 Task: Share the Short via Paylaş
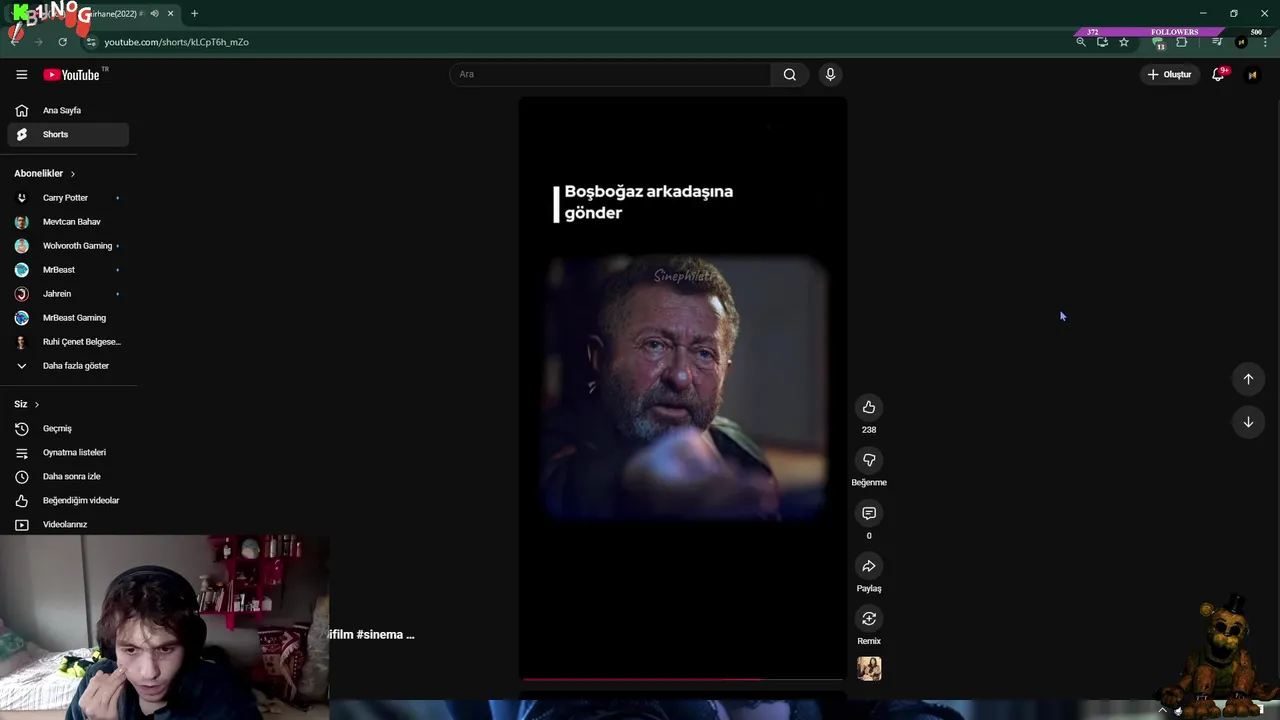[x=869, y=566]
